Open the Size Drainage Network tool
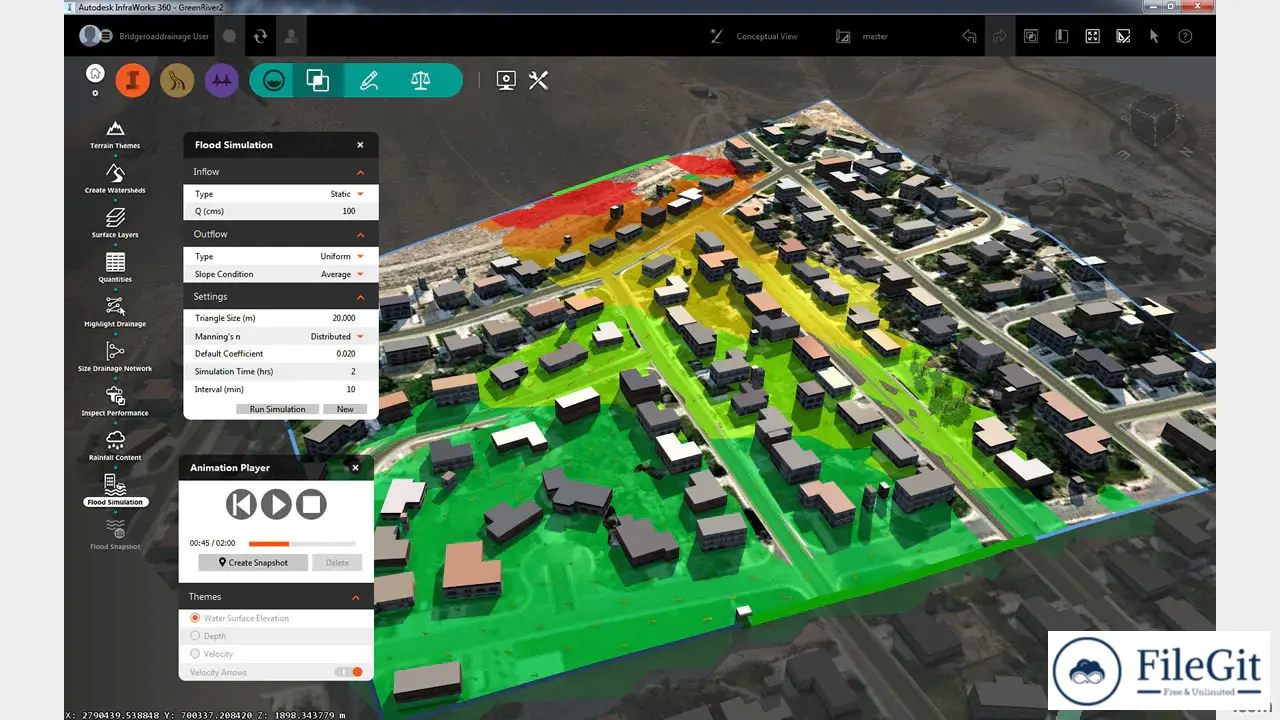1280x720 pixels. (x=115, y=357)
